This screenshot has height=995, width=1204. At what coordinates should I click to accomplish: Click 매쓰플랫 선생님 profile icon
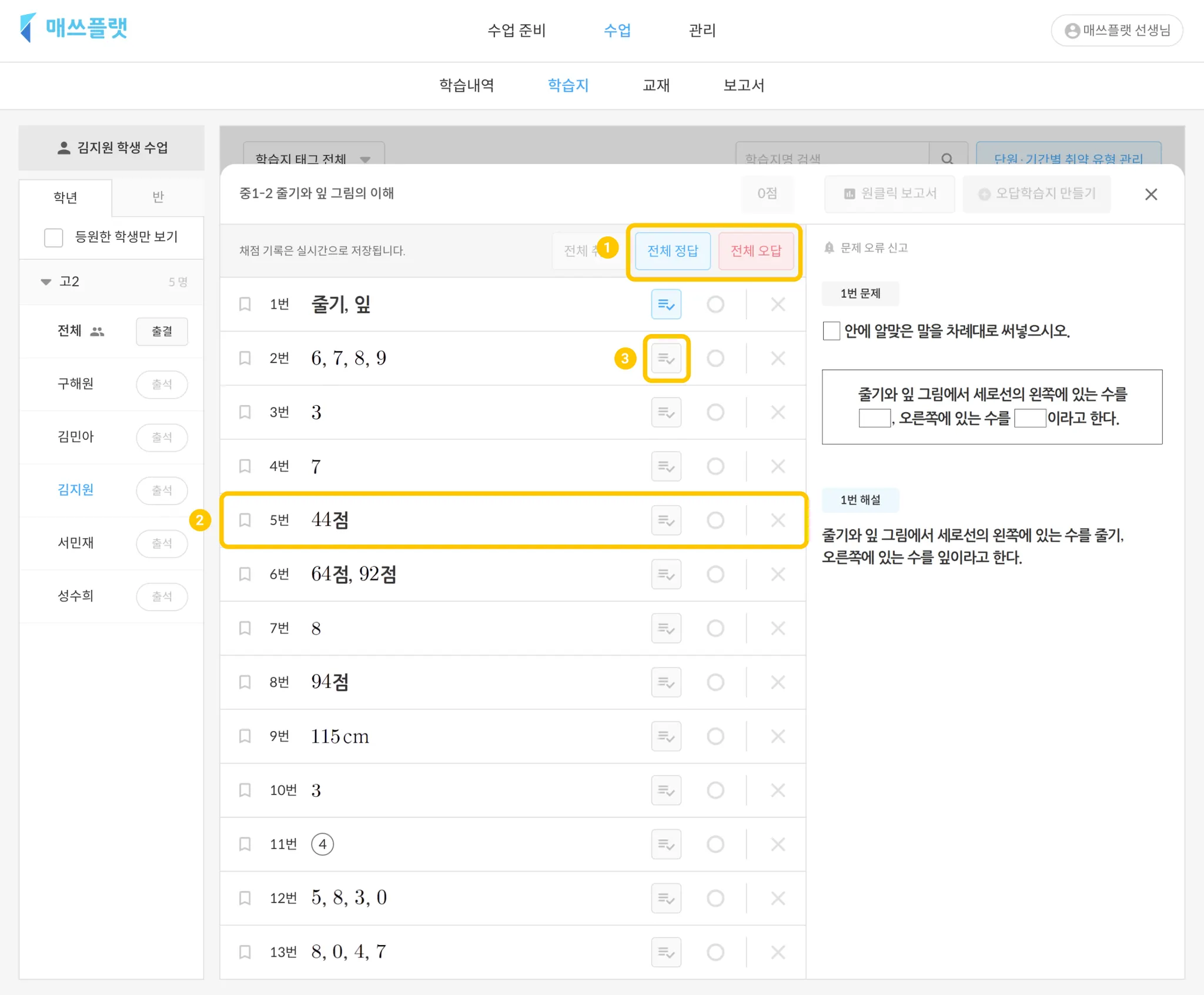coord(1072,31)
